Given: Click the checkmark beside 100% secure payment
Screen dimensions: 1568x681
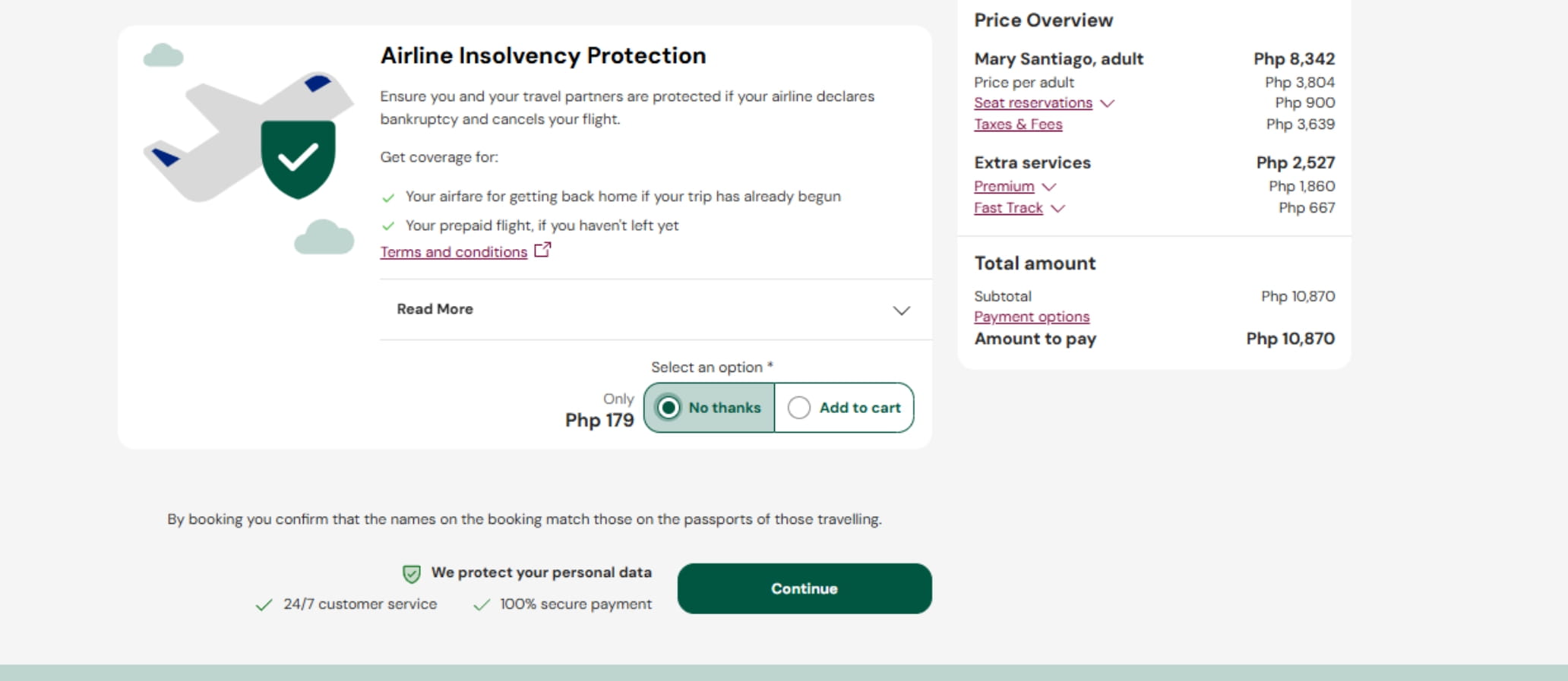Looking at the screenshot, I should pos(481,605).
